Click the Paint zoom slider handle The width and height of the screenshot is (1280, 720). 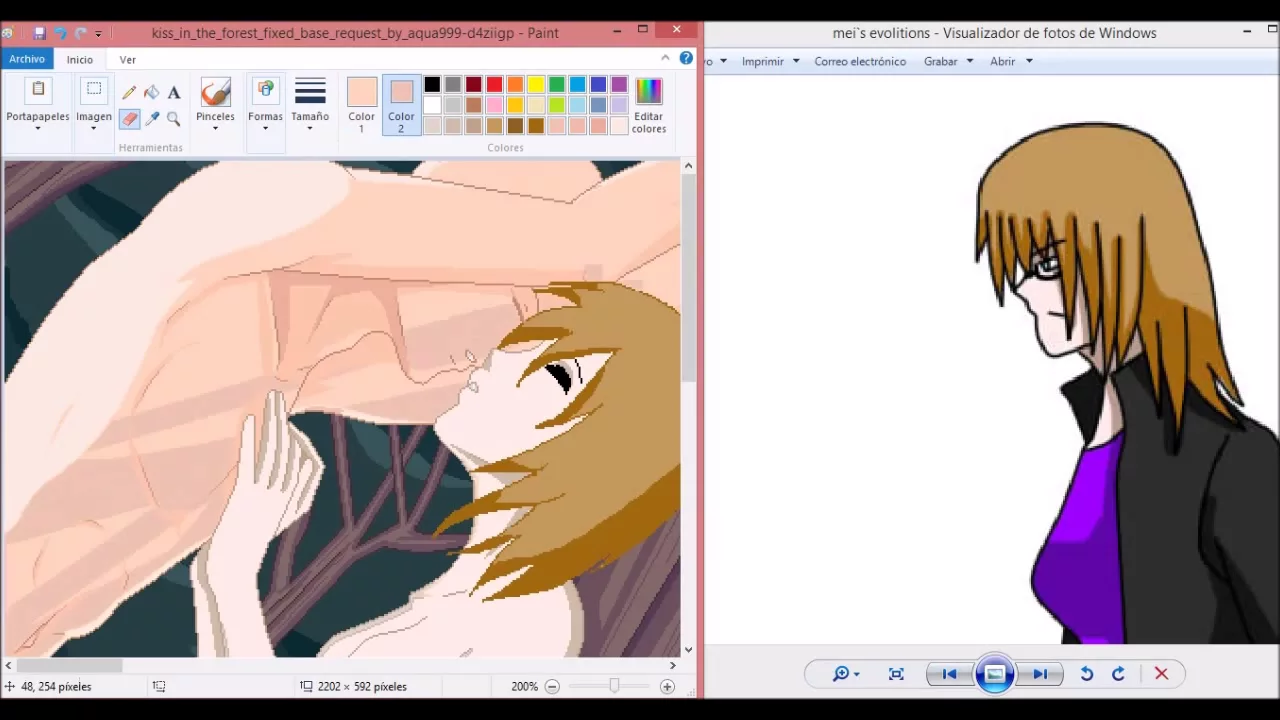[614, 686]
